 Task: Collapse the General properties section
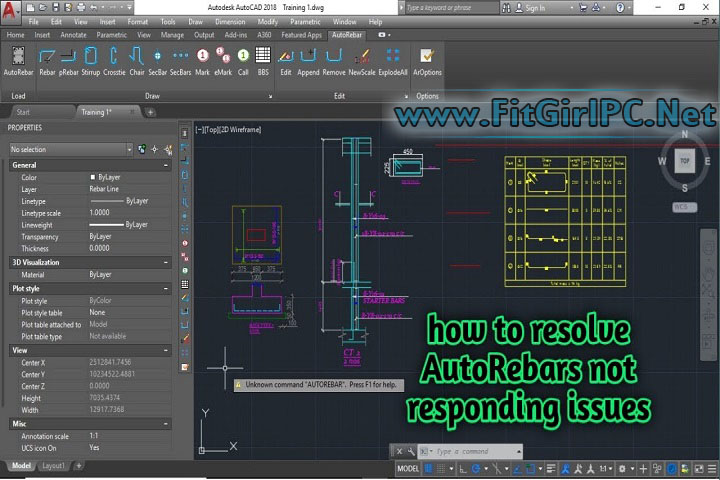(x=165, y=165)
